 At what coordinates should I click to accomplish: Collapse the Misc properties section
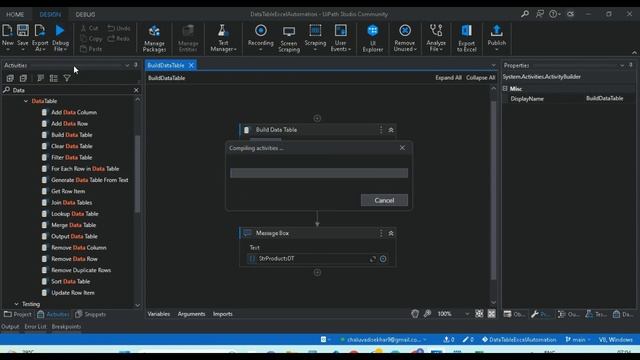505,89
